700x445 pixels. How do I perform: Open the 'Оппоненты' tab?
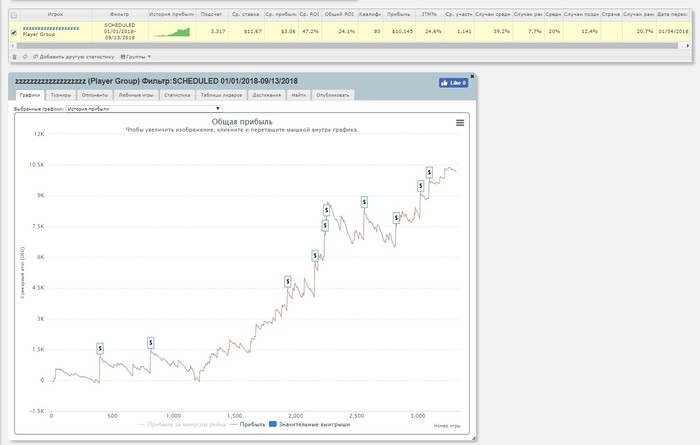[x=95, y=95]
